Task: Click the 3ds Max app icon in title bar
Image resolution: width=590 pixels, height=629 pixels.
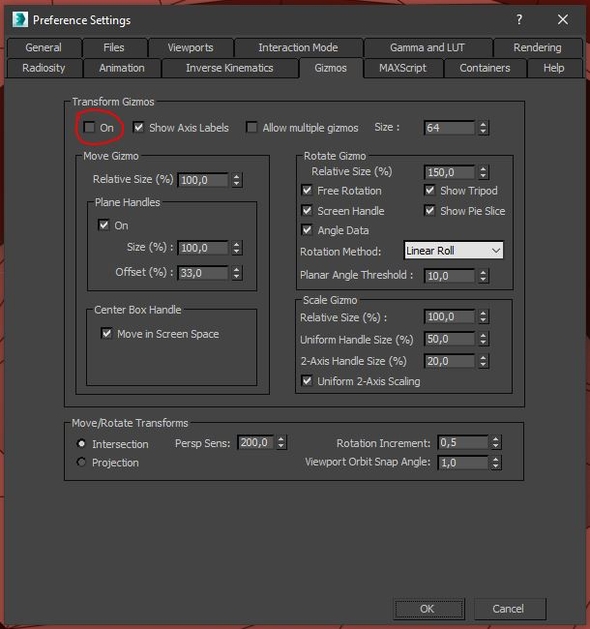Action: (x=20, y=19)
